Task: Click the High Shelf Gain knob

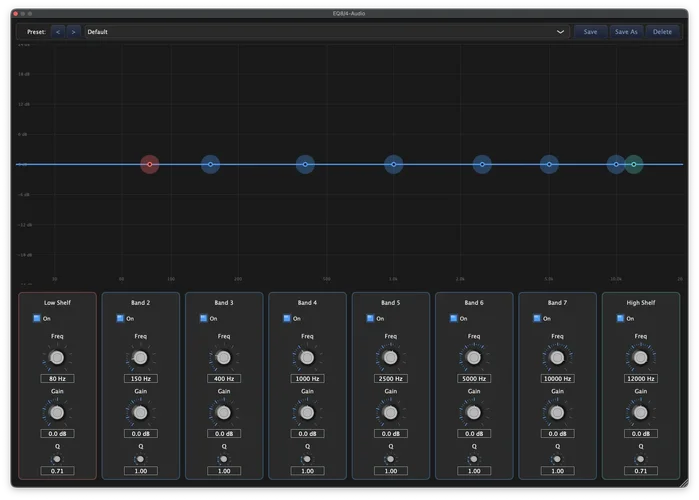Action: coord(640,413)
